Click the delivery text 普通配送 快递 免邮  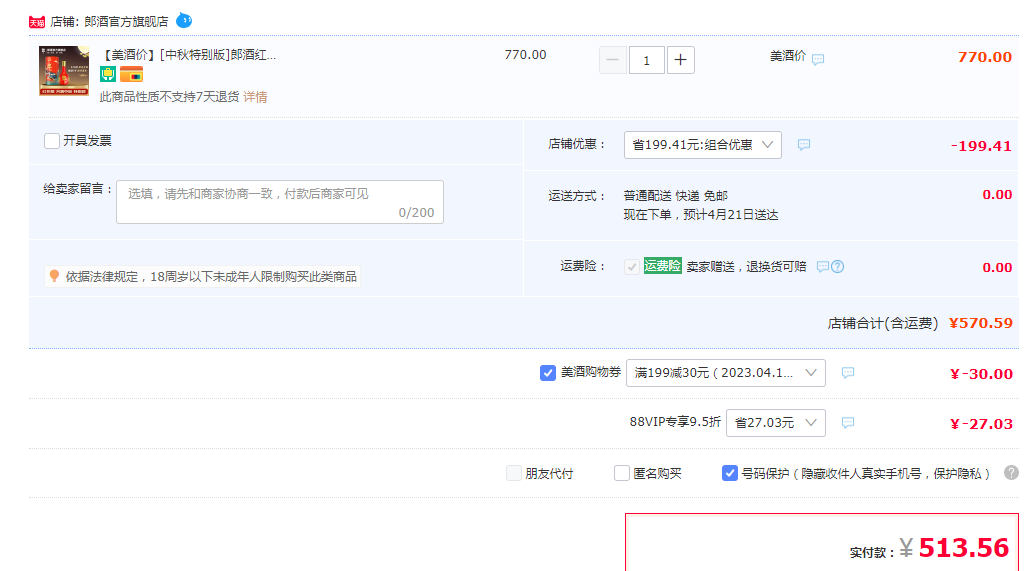[x=675, y=196]
